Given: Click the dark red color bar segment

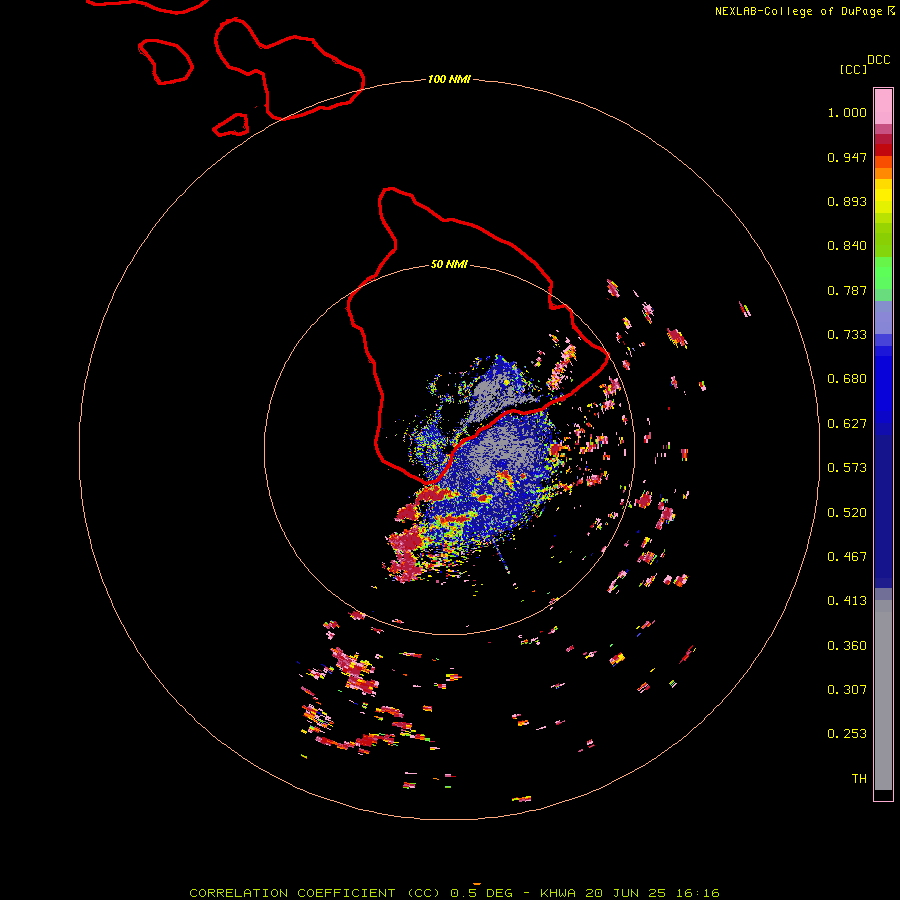Looking at the screenshot, I should click(x=883, y=150).
